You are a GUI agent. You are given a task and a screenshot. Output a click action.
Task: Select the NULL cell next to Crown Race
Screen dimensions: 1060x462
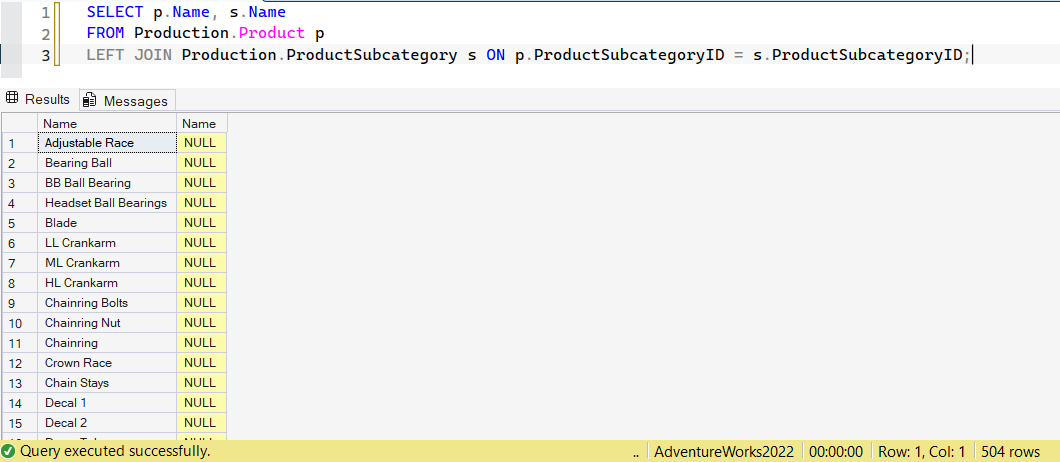(201, 363)
